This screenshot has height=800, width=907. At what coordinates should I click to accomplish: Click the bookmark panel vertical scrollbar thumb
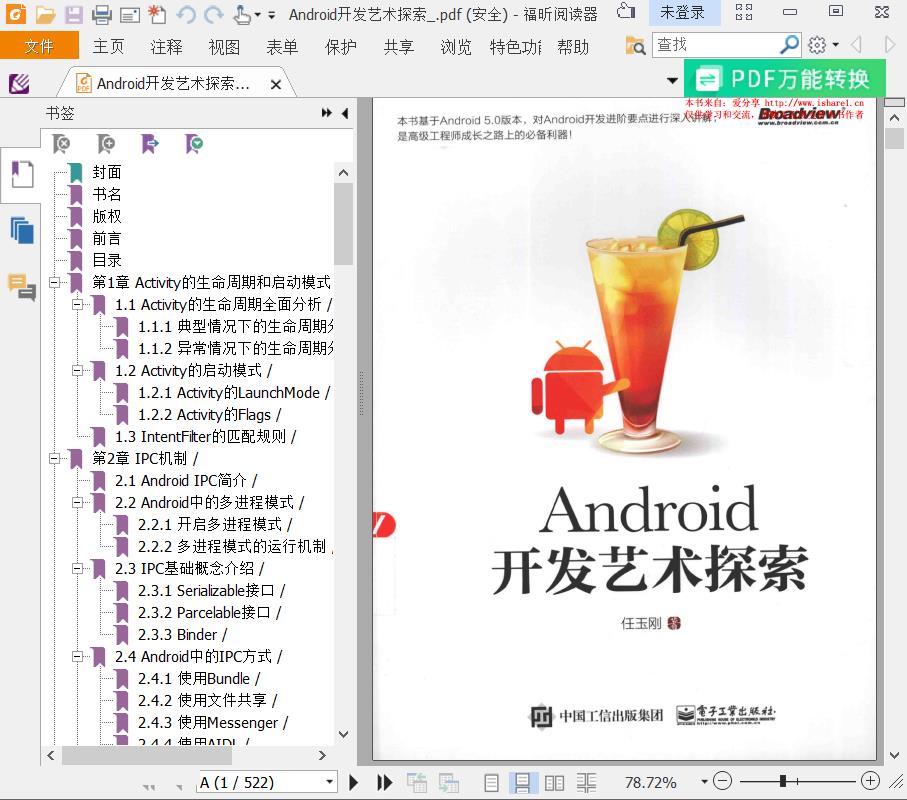click(x=344, y=224)
